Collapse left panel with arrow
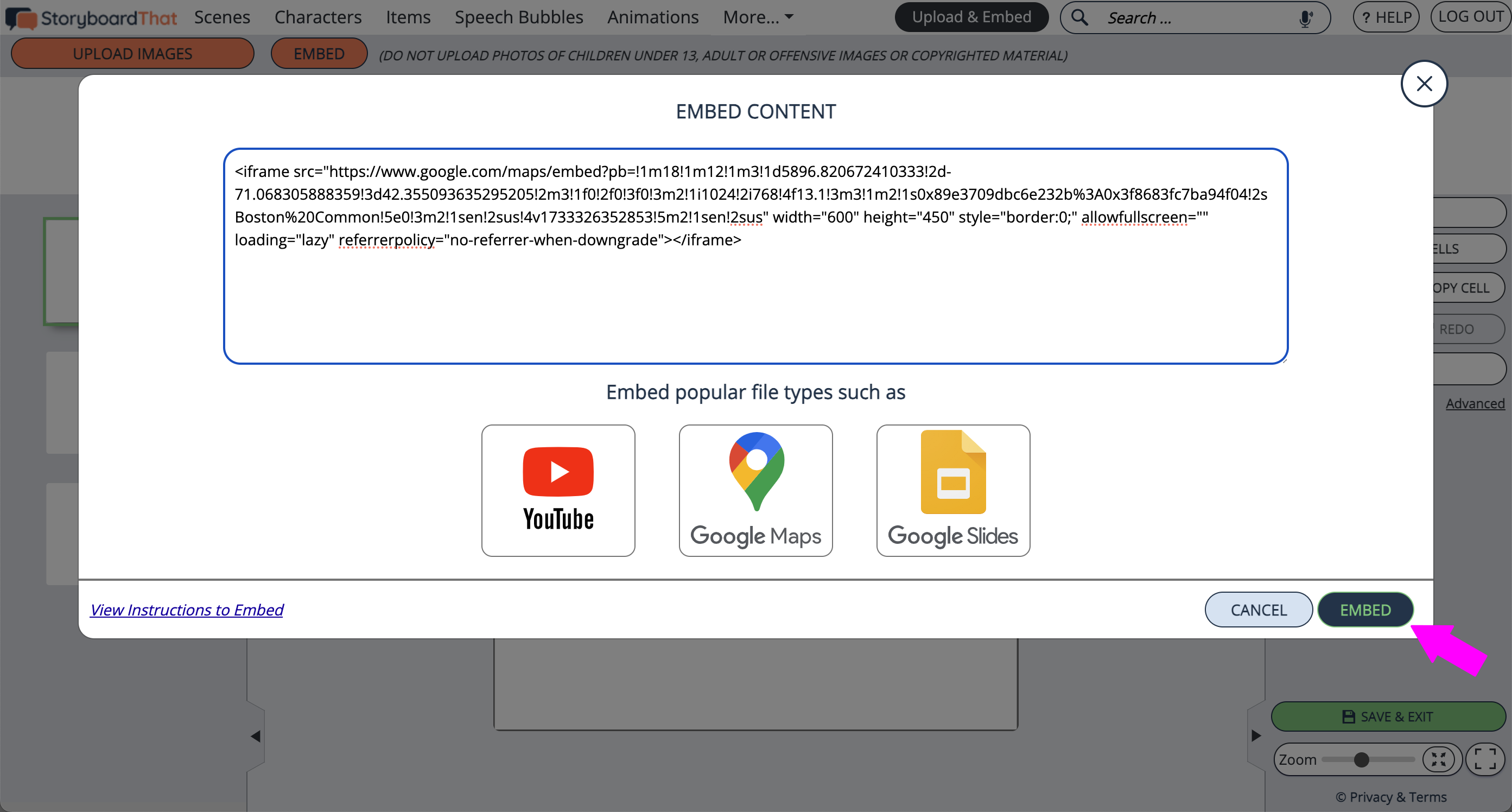 click(255, 735)
